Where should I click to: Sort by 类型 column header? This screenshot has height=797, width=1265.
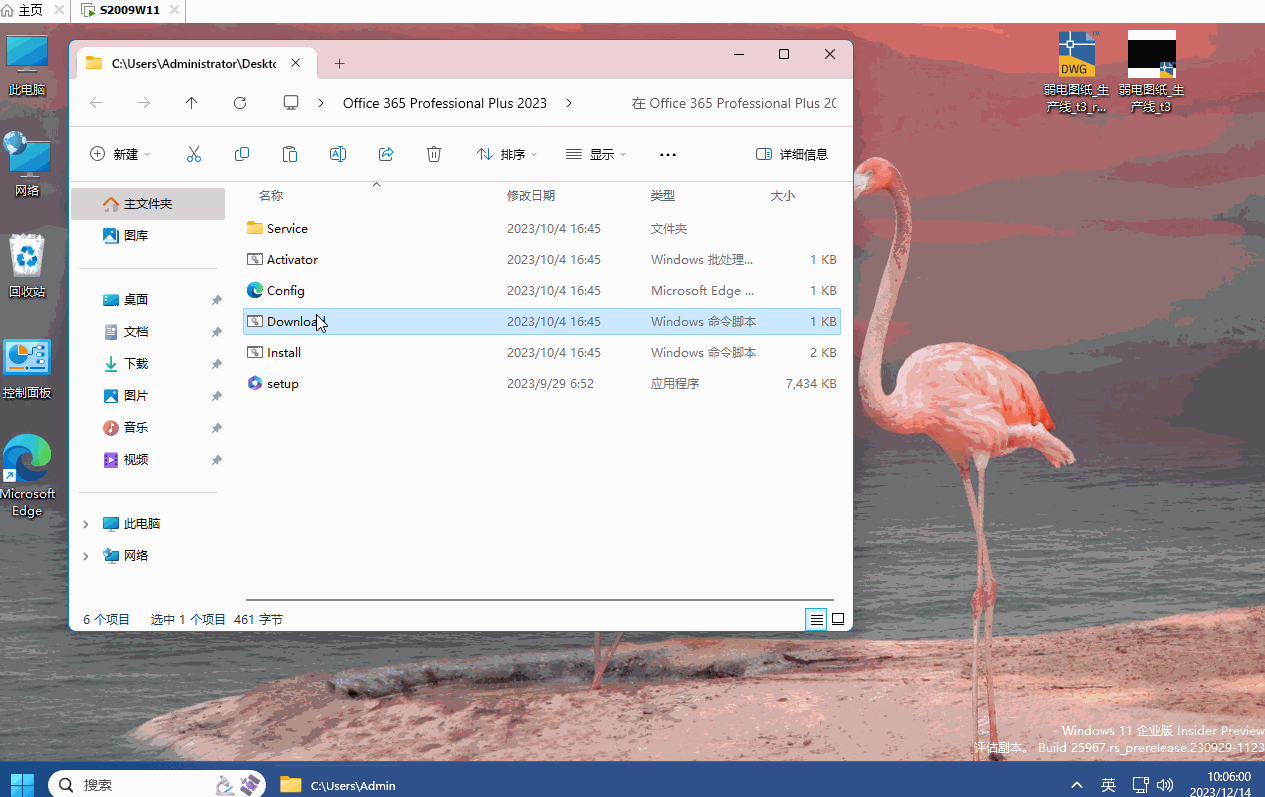pos(663,196)
